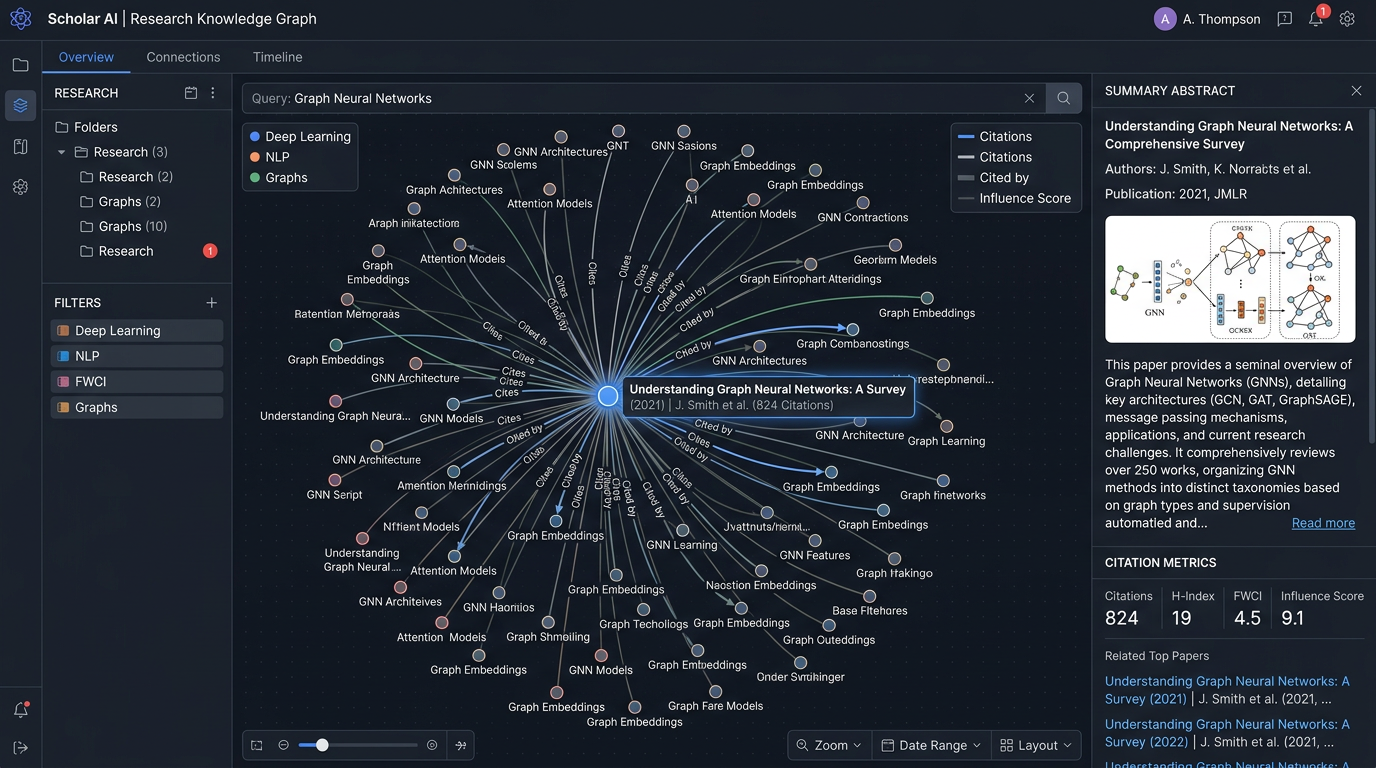Click the graph zoom slider handle

(x=322, y=745)
